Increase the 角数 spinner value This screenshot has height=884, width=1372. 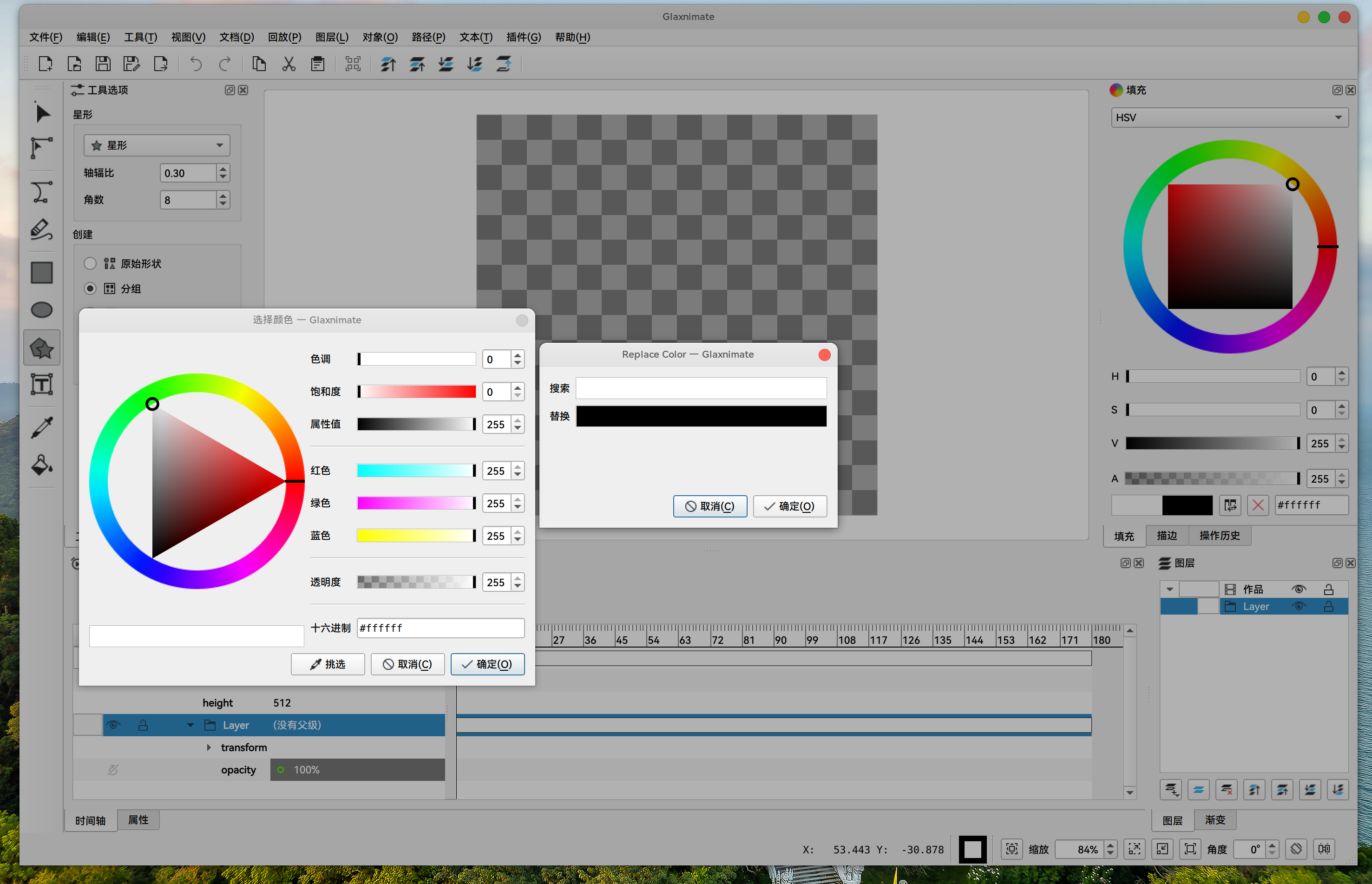[x=223, y=196]
